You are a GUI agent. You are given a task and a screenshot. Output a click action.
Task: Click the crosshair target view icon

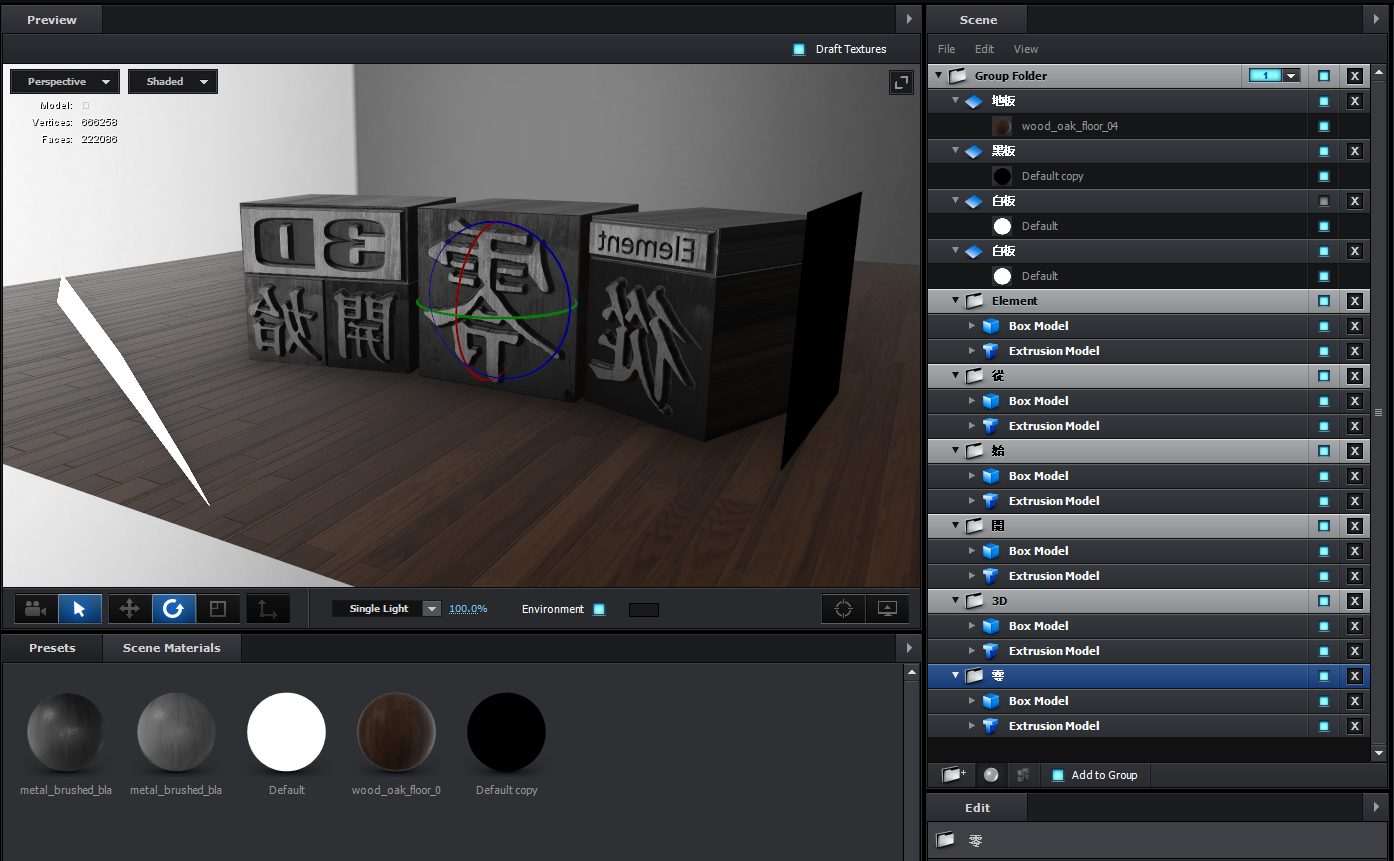point(843,608)
